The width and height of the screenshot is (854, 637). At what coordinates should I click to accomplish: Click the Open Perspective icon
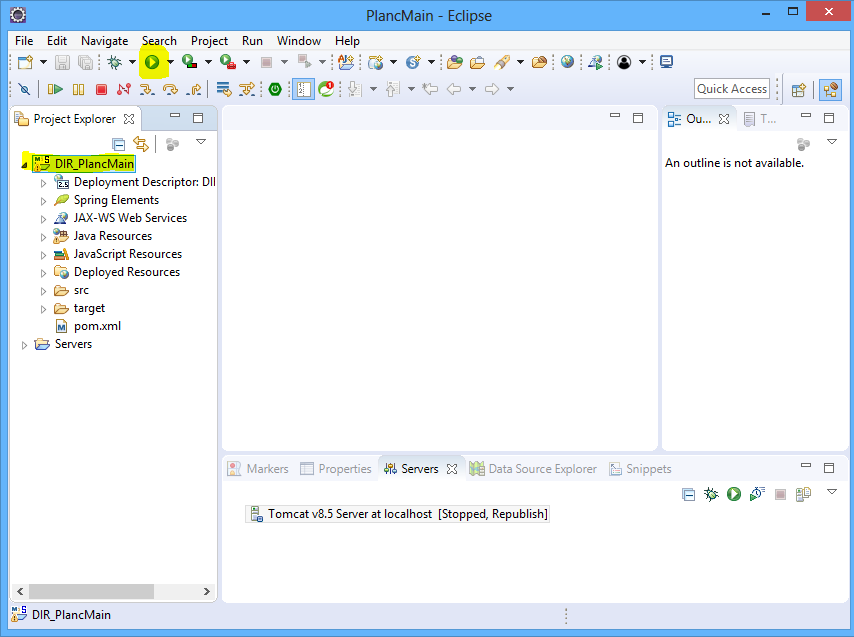799,89
